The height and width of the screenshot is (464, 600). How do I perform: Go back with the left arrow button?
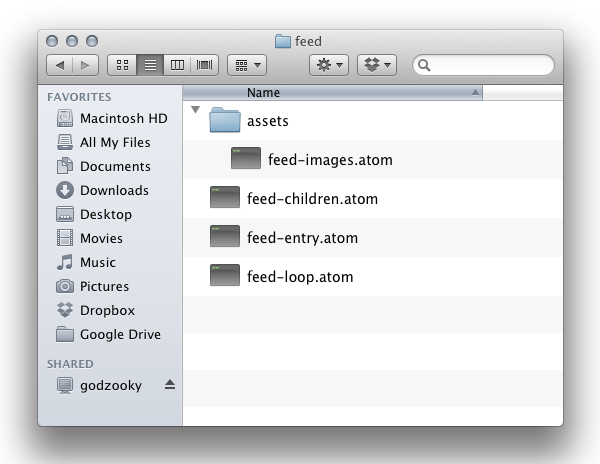click(x=60, y=65)
